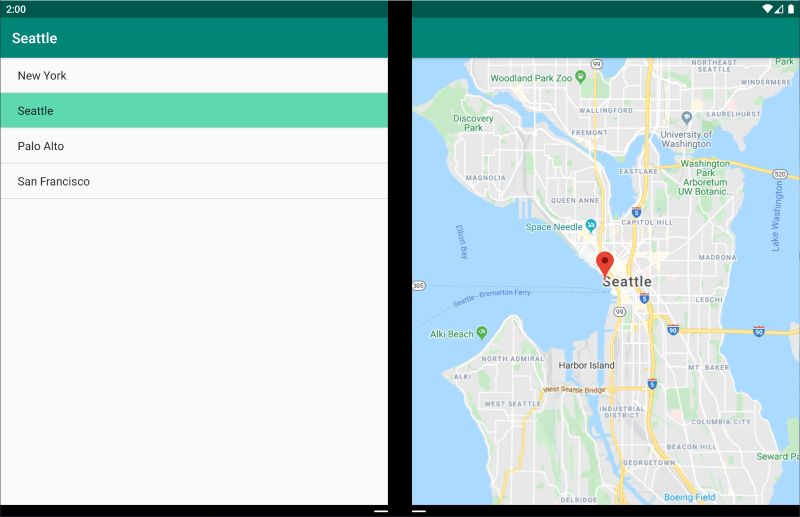
Task: Click the Harbor Island map label
Action: click(x=586, y=365)
